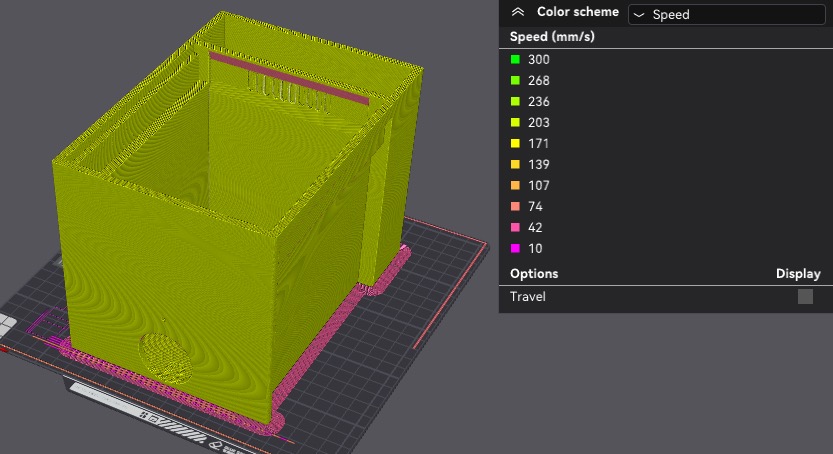
Task: Click the 10 mm/s magenta swatch
Action: [515, 248]
